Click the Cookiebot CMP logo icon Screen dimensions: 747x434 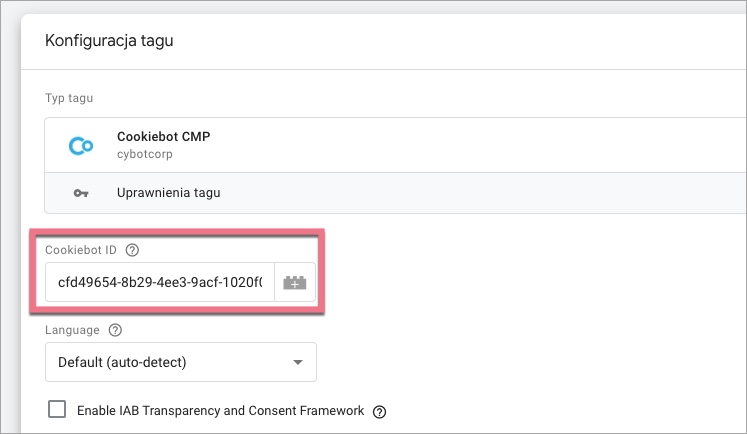tap(80, 145)
